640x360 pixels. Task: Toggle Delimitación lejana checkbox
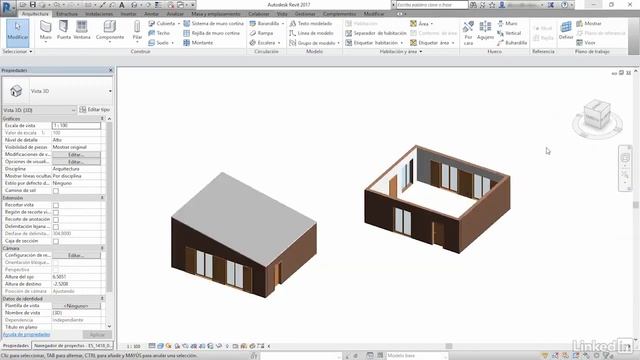[x=56, y=227]
